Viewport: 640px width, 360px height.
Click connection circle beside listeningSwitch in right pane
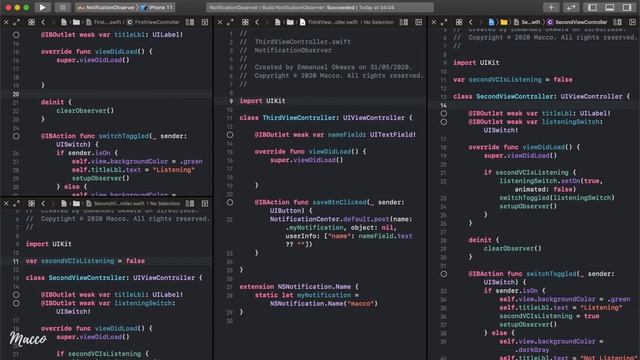click(x=444, y=122)
